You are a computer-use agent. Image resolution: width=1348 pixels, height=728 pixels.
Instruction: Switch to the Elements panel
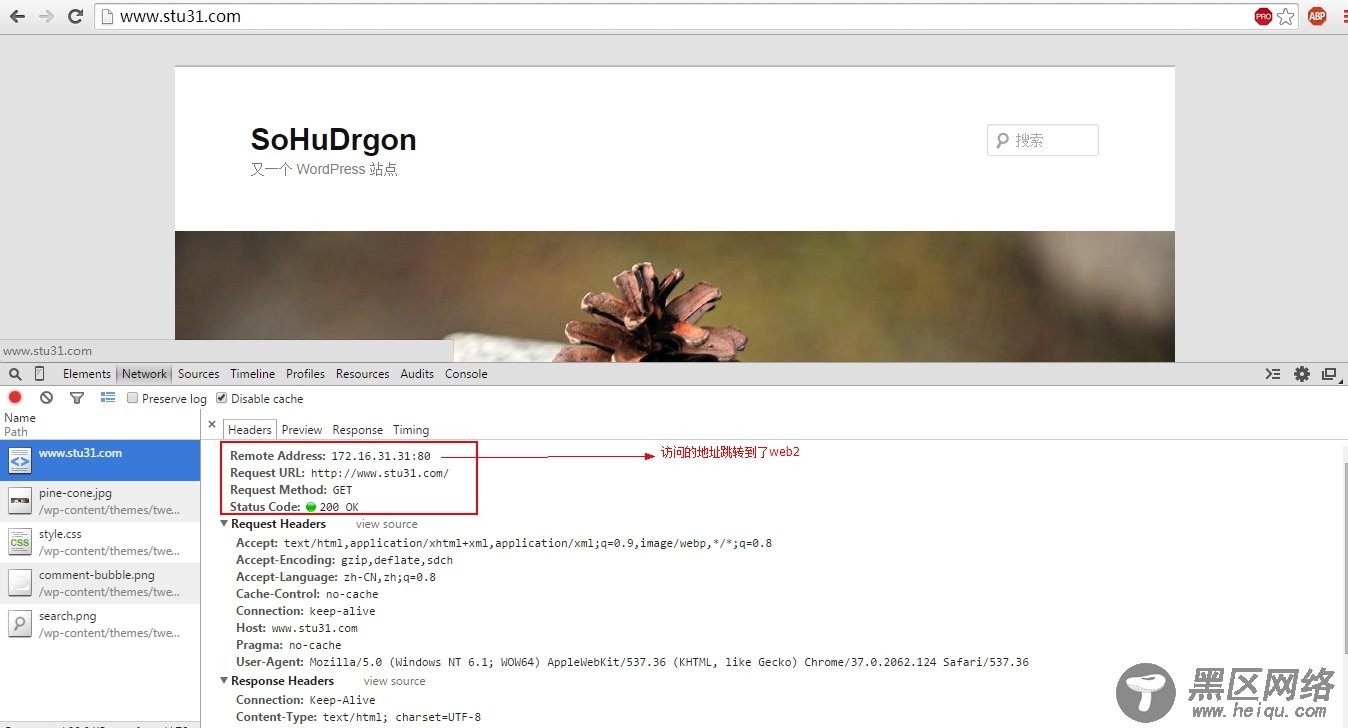pos(87,374)
